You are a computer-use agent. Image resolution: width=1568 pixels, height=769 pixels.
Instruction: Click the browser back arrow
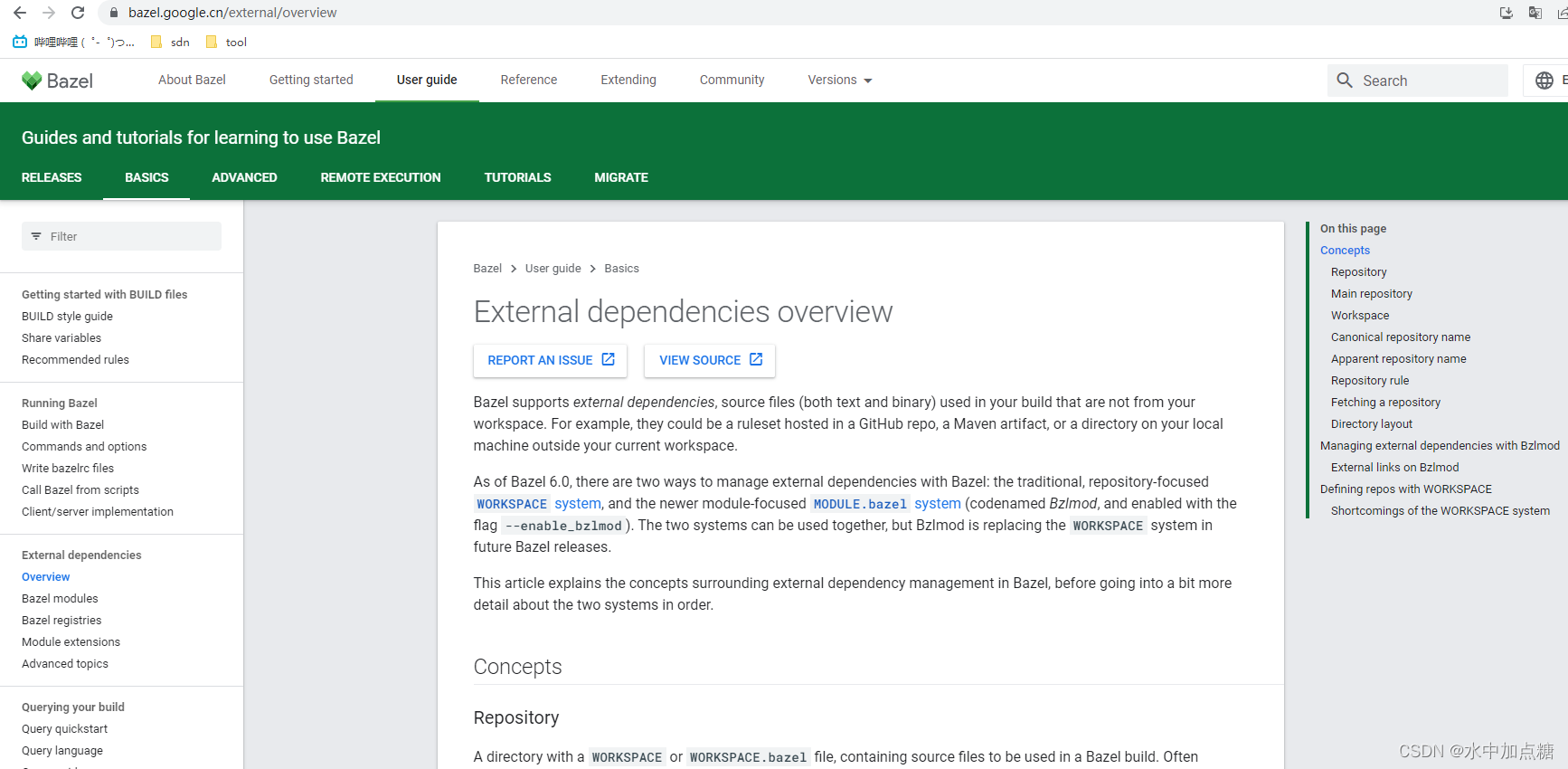click(19, 13)
